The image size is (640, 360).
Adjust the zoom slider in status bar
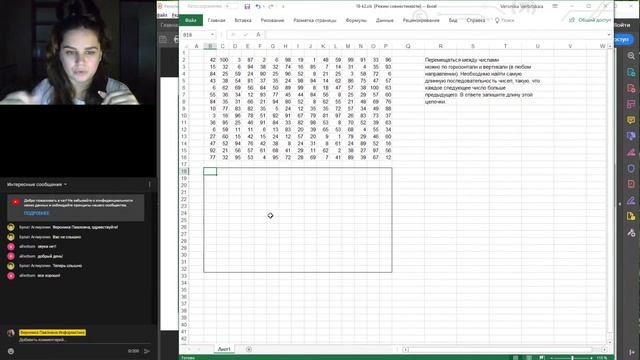[x=571, y=358]
